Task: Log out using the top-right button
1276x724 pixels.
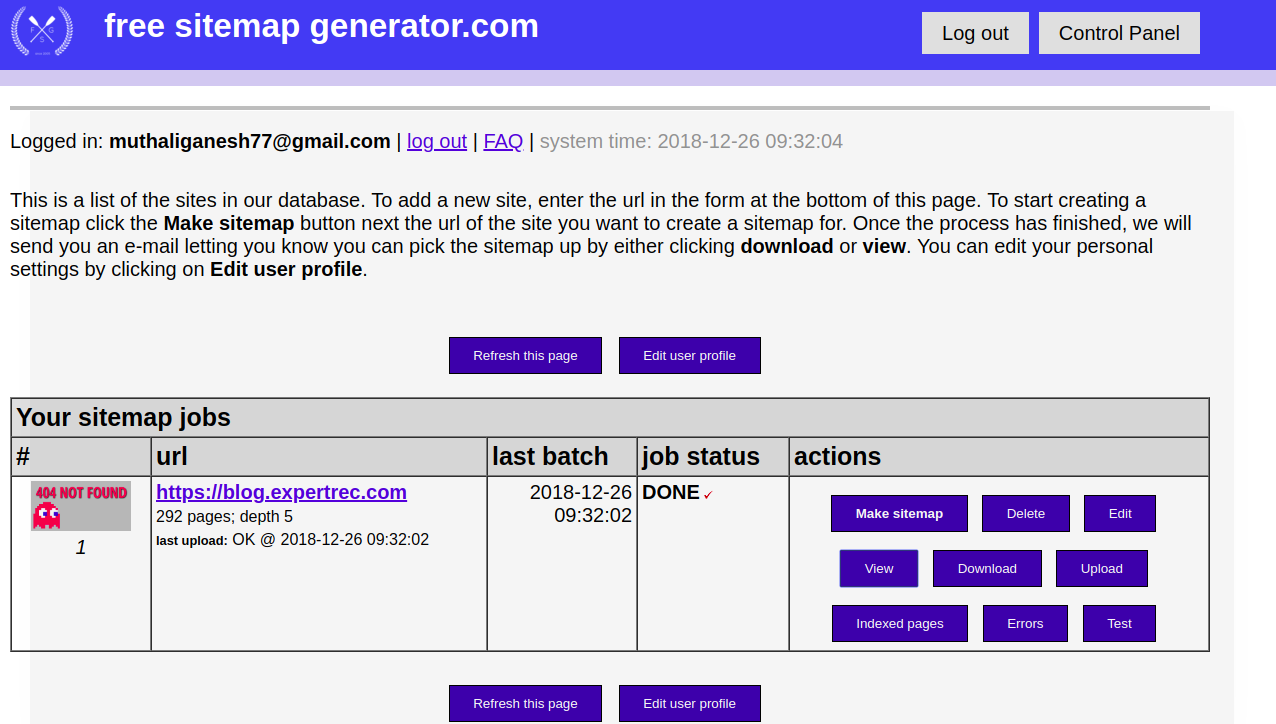Action: [x=975, y=33]
